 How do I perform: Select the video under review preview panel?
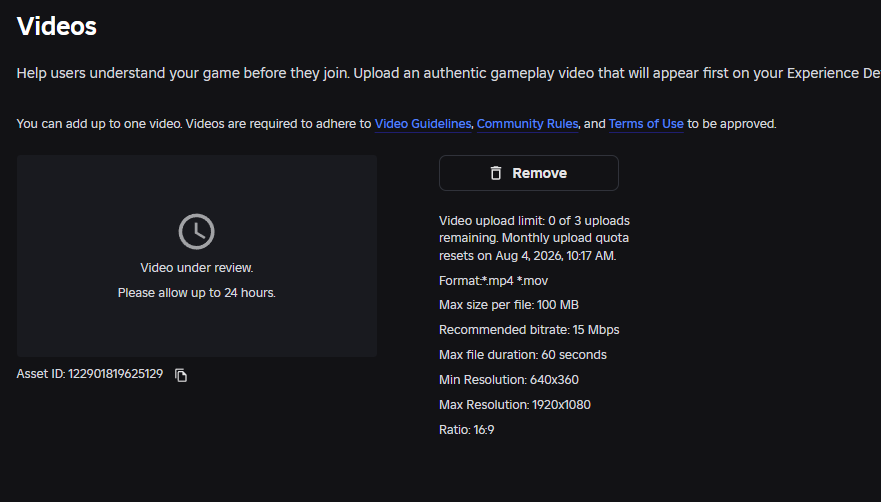197,256
